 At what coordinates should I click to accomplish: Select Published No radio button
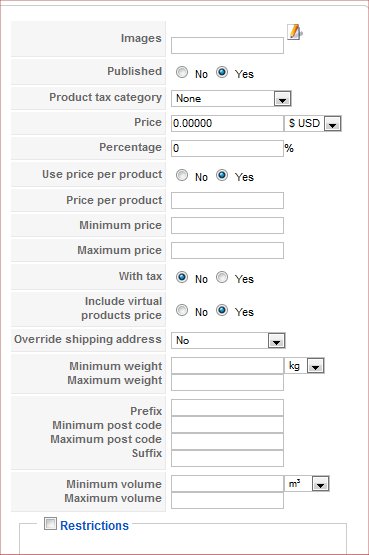(x=182, y=73)
